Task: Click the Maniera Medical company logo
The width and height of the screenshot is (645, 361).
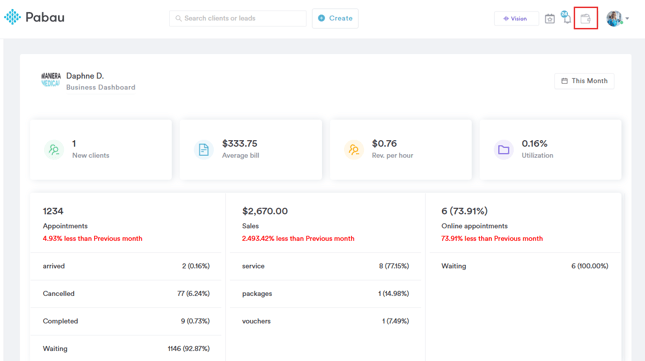Action: tap(51, 80)
